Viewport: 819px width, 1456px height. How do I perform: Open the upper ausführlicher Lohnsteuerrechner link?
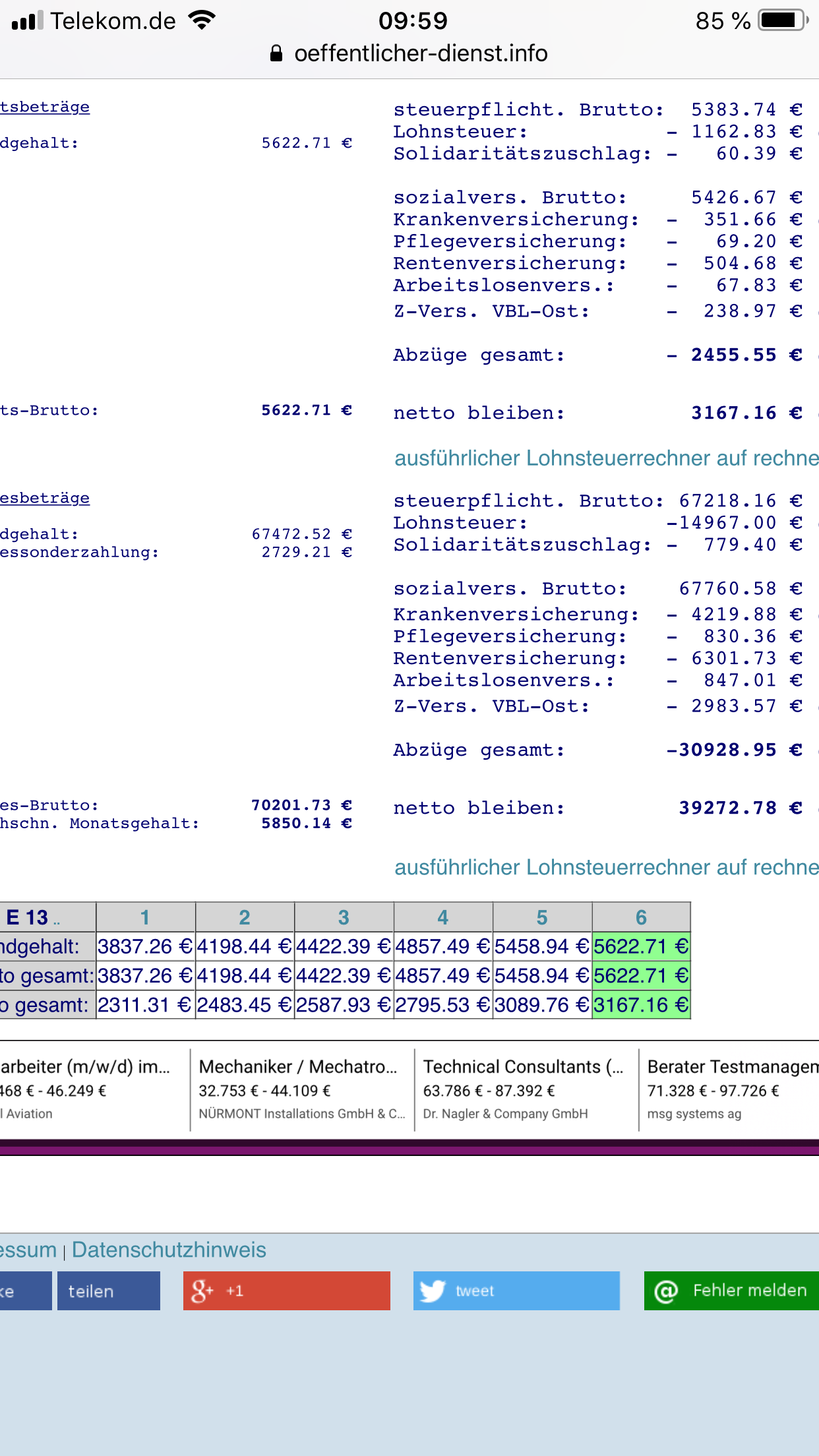coord(606,458)
